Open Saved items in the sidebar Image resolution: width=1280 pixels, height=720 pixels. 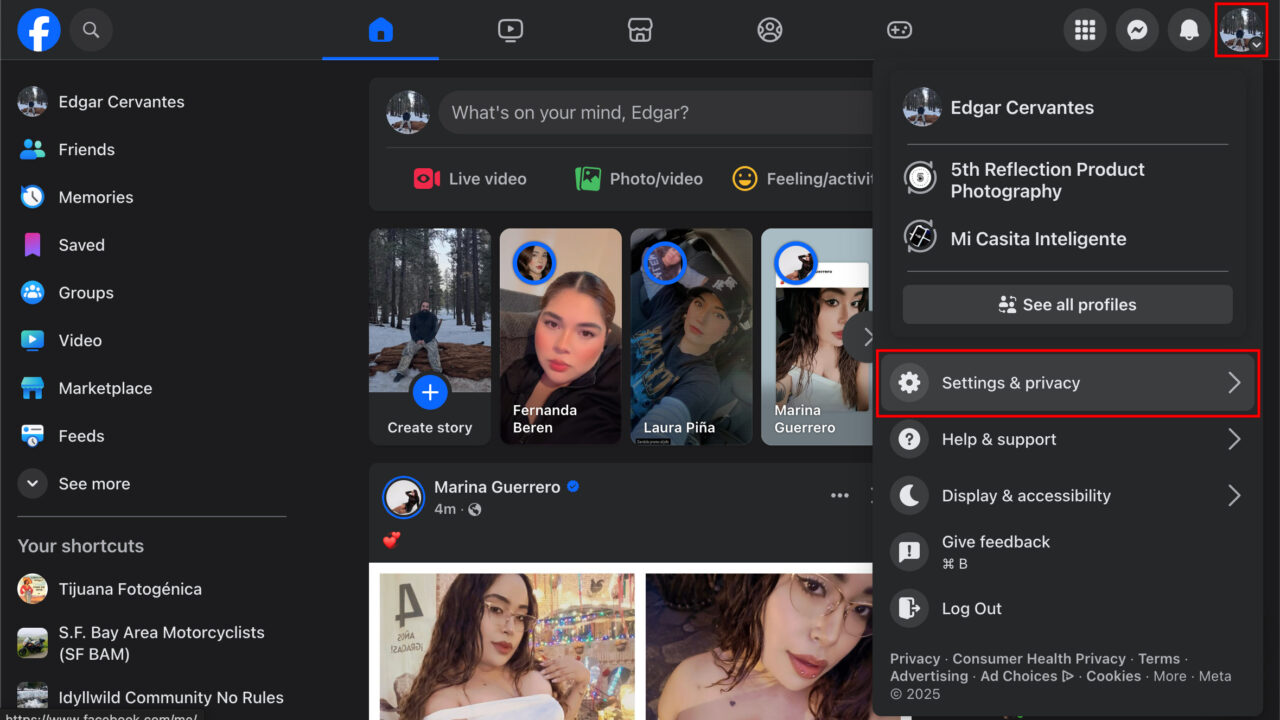[81, 245]
